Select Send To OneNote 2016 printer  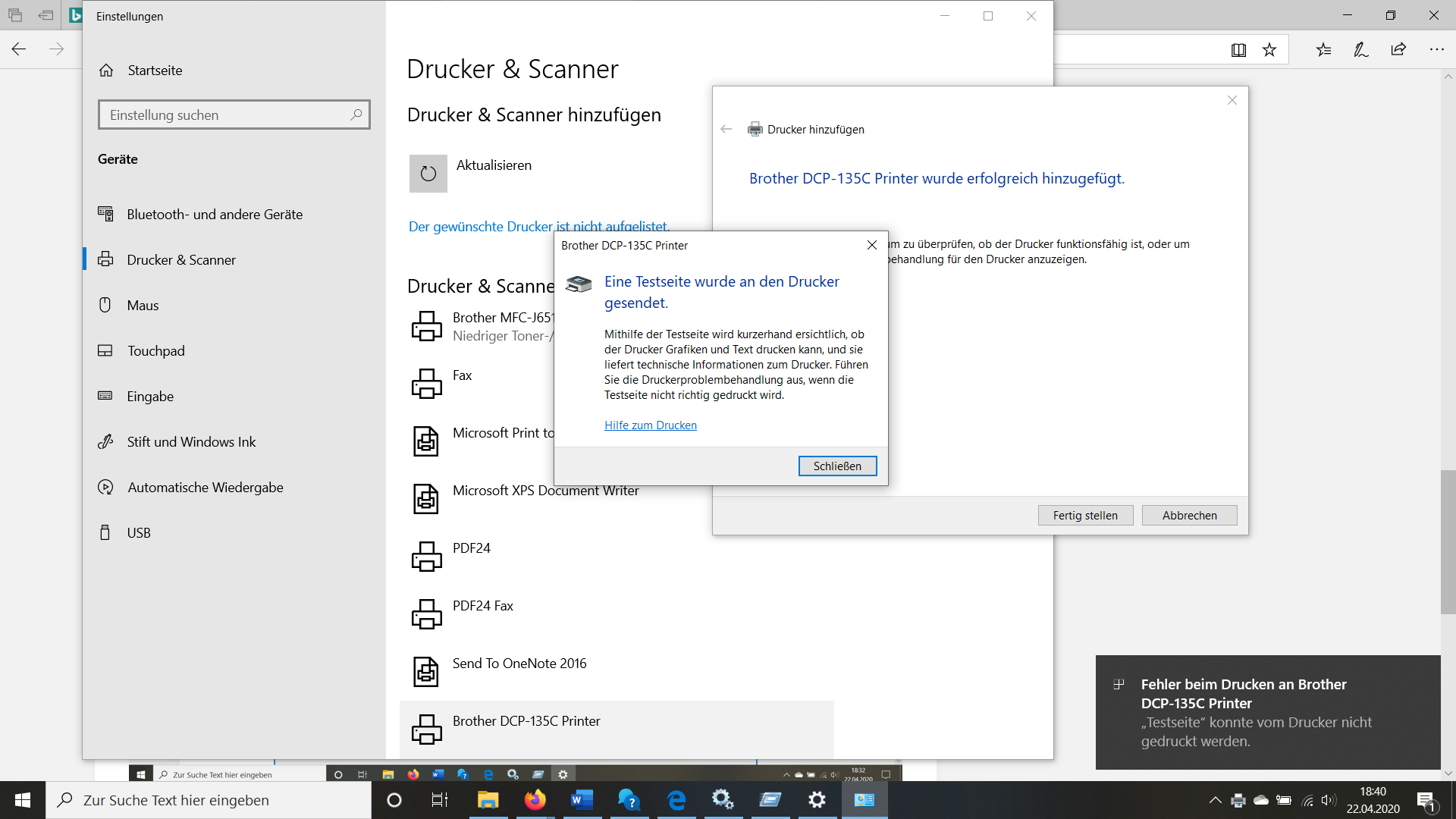(x=519, y=664)
